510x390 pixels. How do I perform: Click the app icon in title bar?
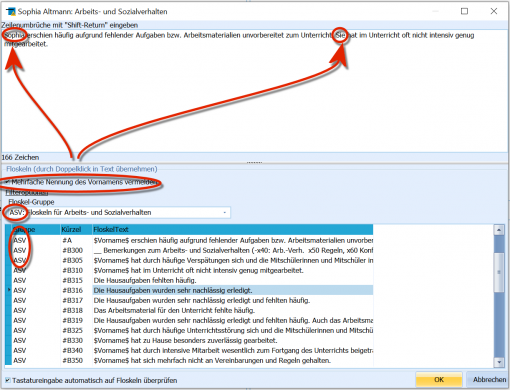point(11,11)
